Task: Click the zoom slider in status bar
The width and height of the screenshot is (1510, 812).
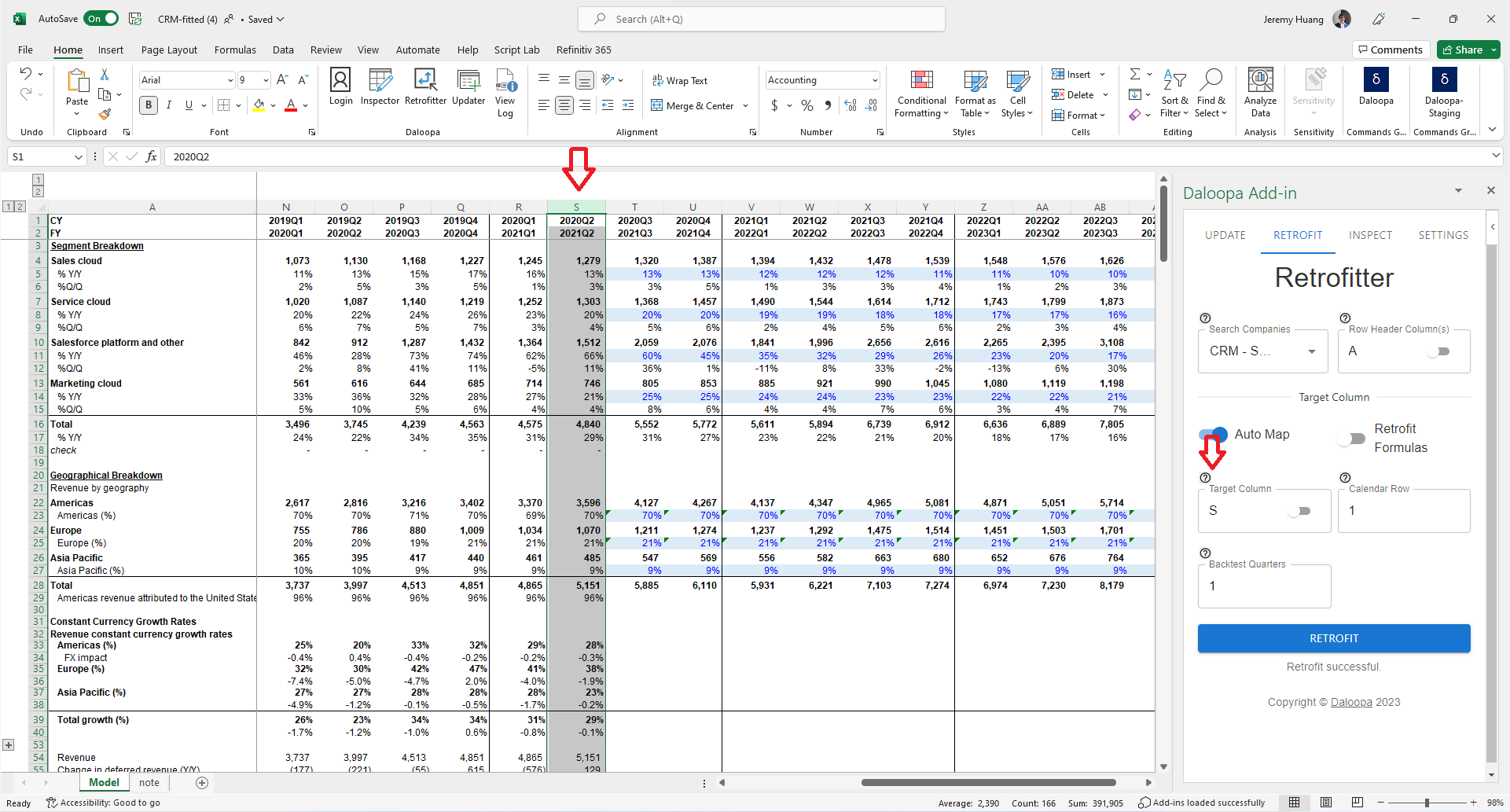Action: click(x=1427, y=803)
